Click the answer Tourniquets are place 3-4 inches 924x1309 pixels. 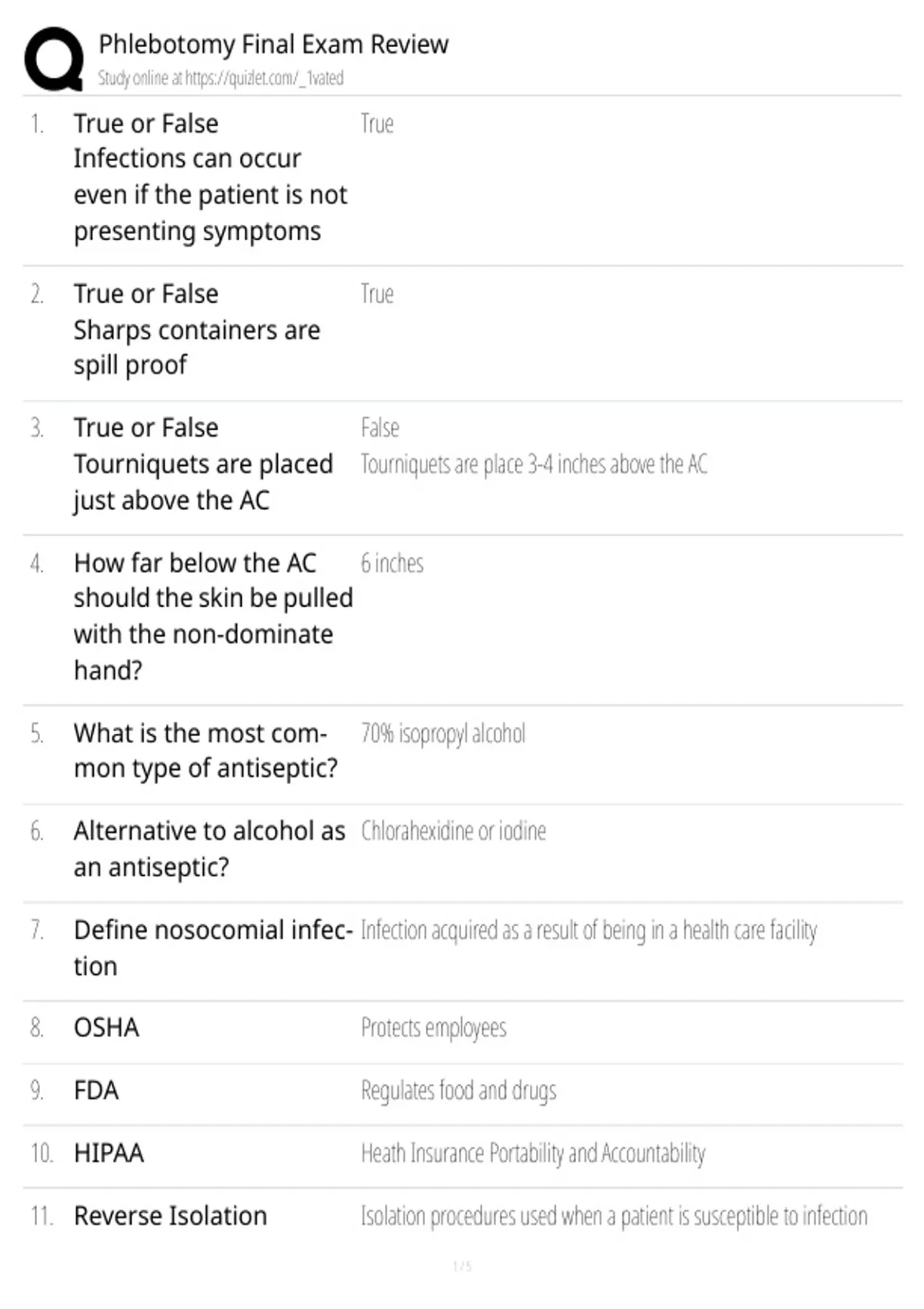coord(534,464)
